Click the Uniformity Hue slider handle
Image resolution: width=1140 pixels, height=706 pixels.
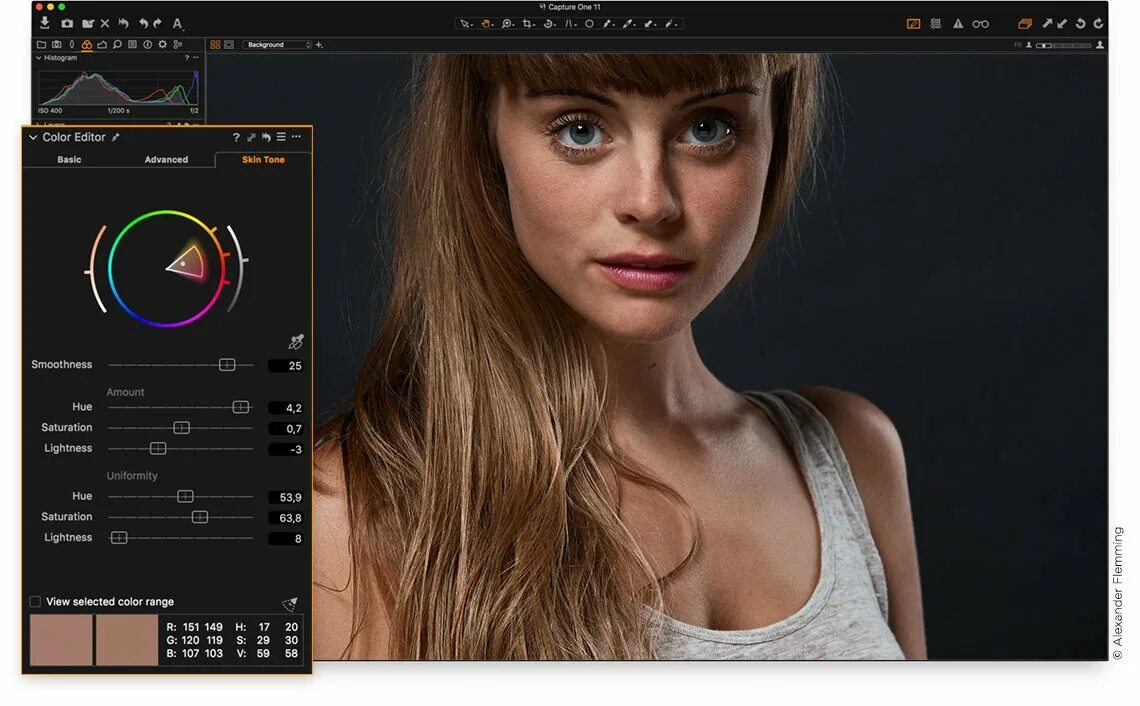(x=185, y=496)
